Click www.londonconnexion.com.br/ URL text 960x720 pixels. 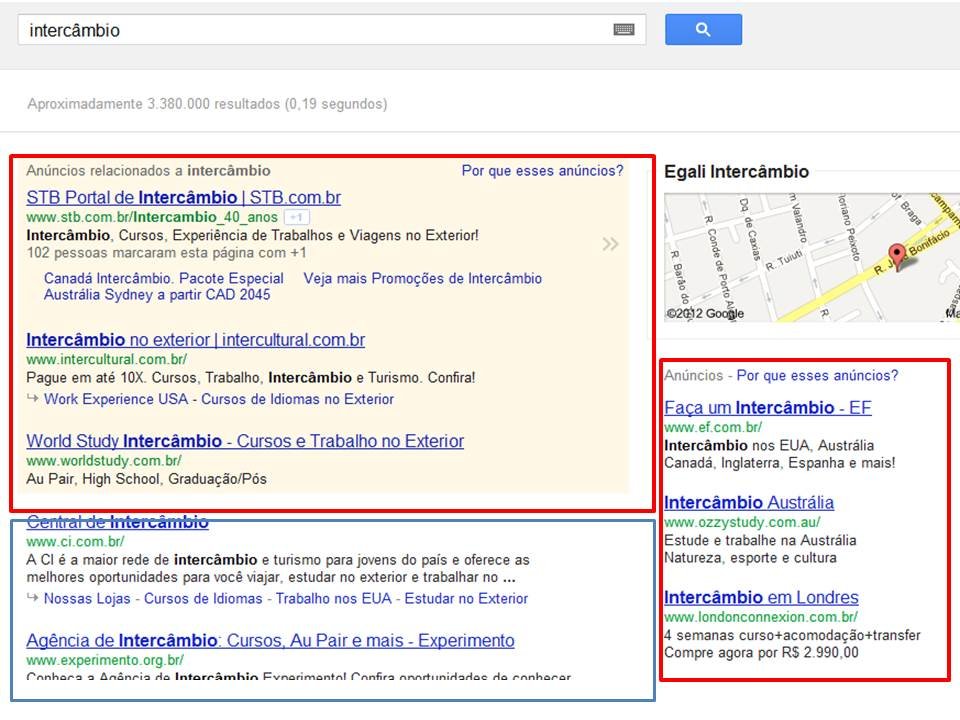coord(761,617)
